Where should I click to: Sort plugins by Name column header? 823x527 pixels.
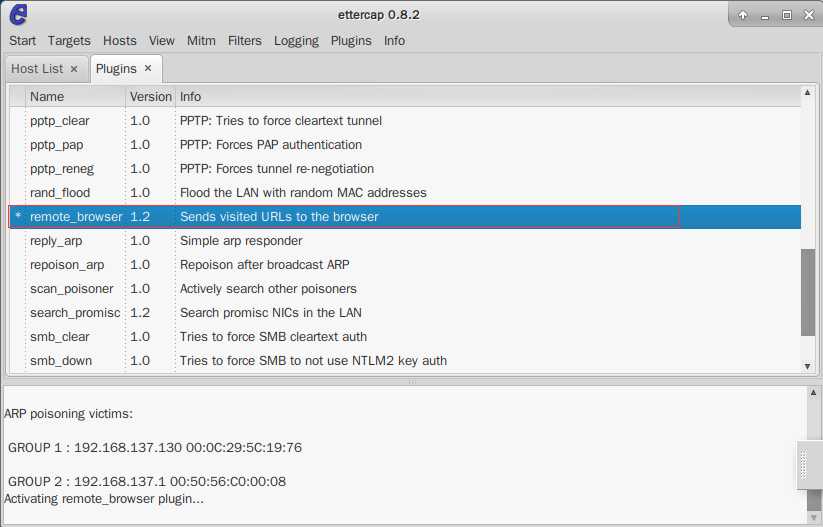[76, 97]
